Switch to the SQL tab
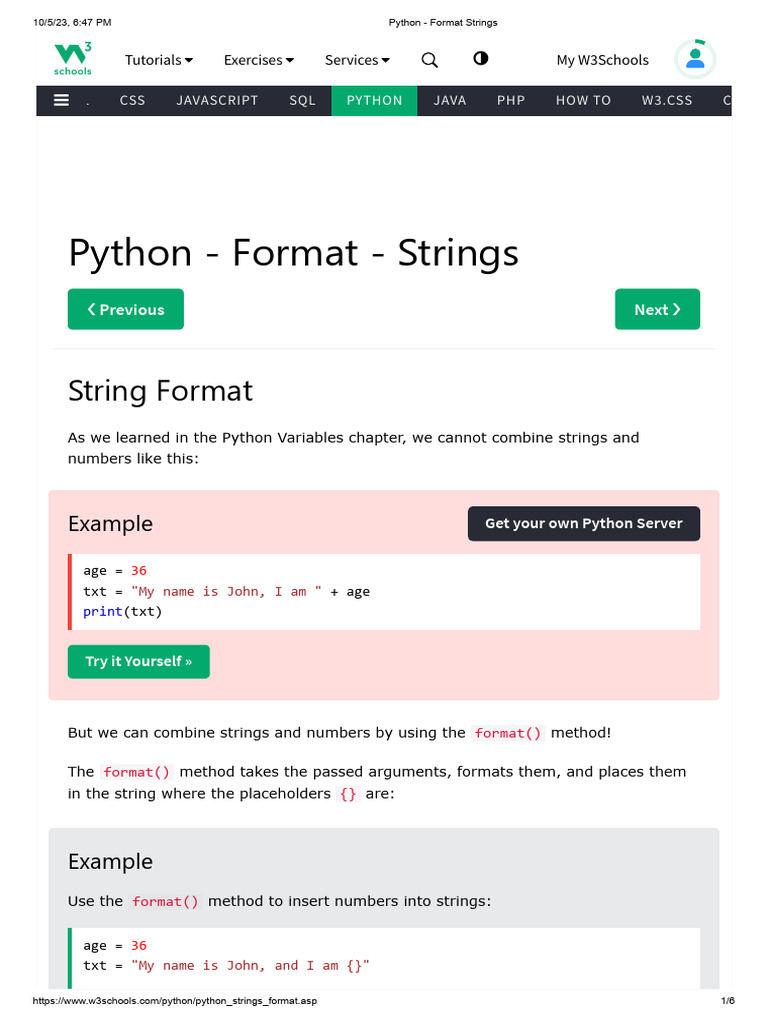Viewport: 768px width, 1024px height. [x=302, y=100]
